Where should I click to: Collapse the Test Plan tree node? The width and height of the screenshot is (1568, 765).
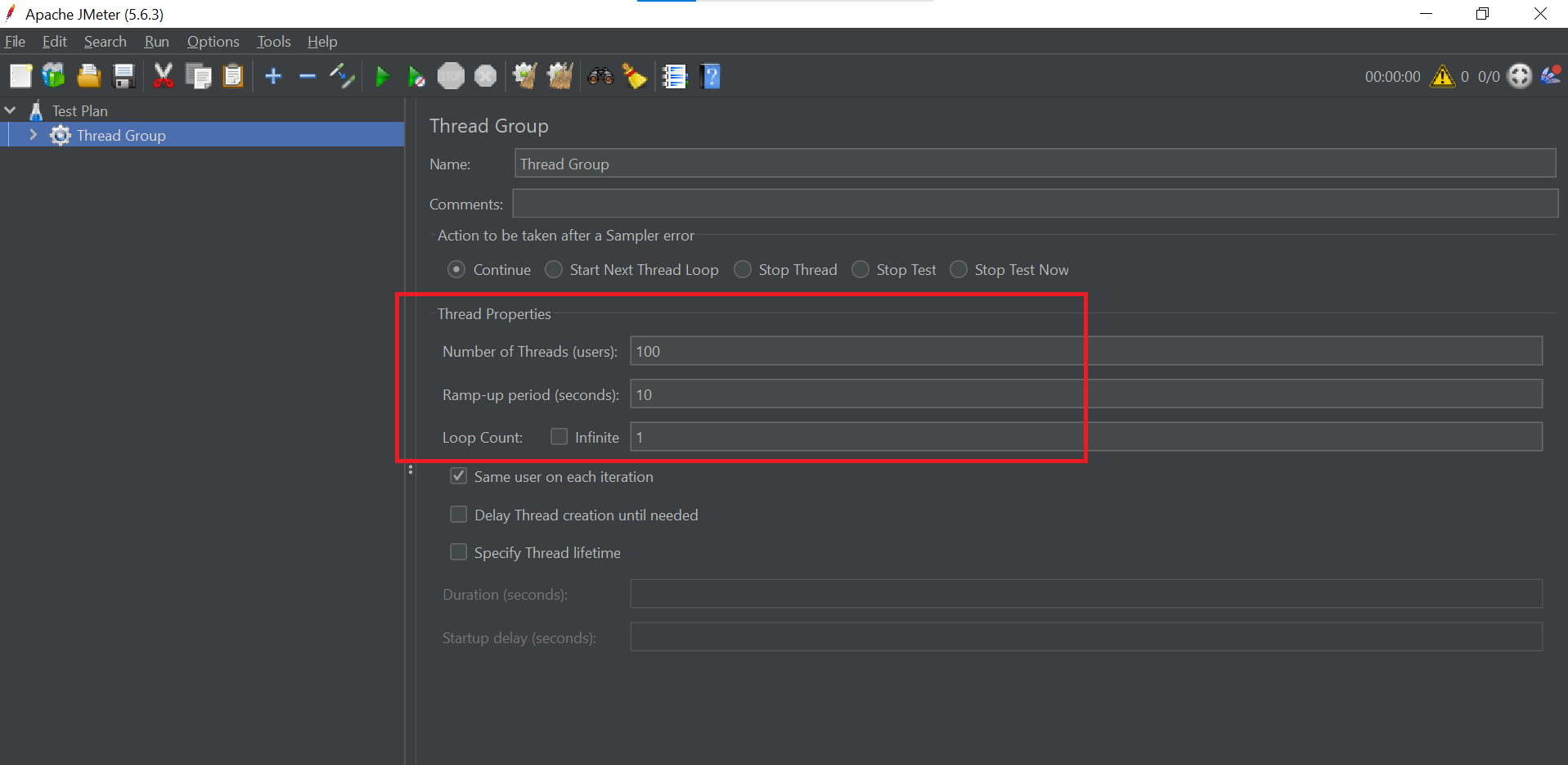(11, 110)
